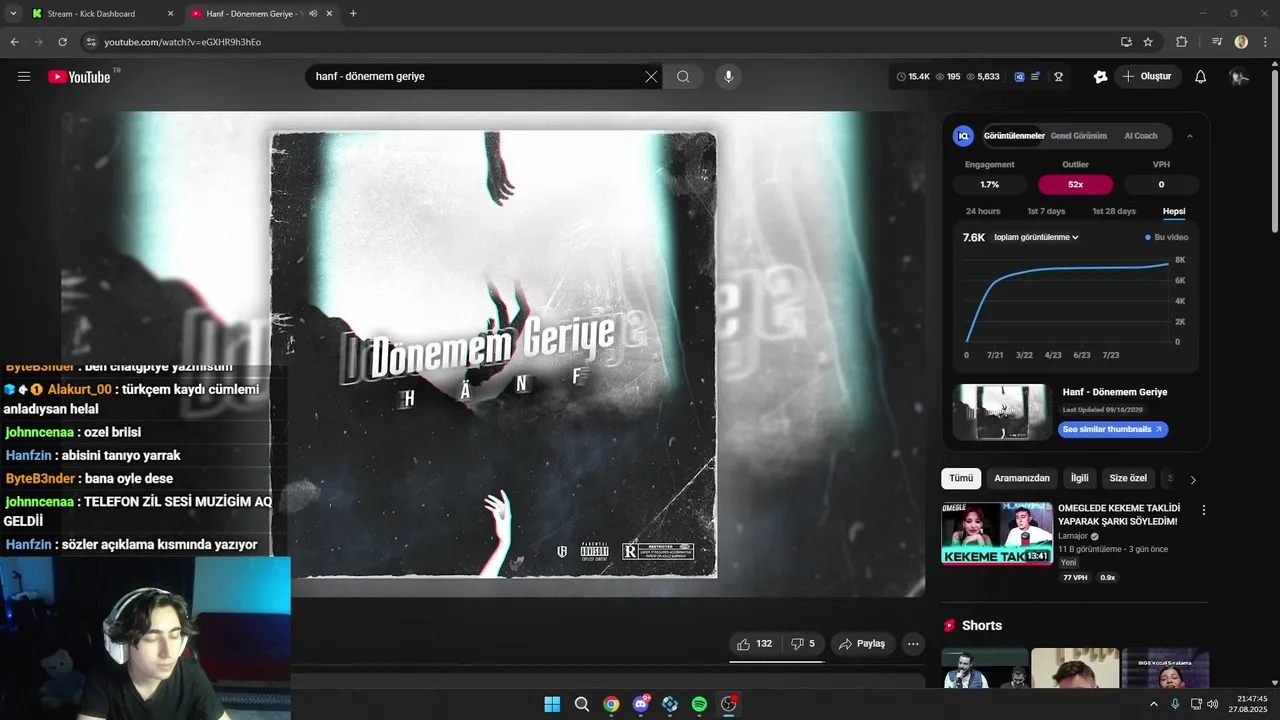This screenshot has height=720, width=1280.
Task: Select the Tümü filter chip
Action: point(961,479)
